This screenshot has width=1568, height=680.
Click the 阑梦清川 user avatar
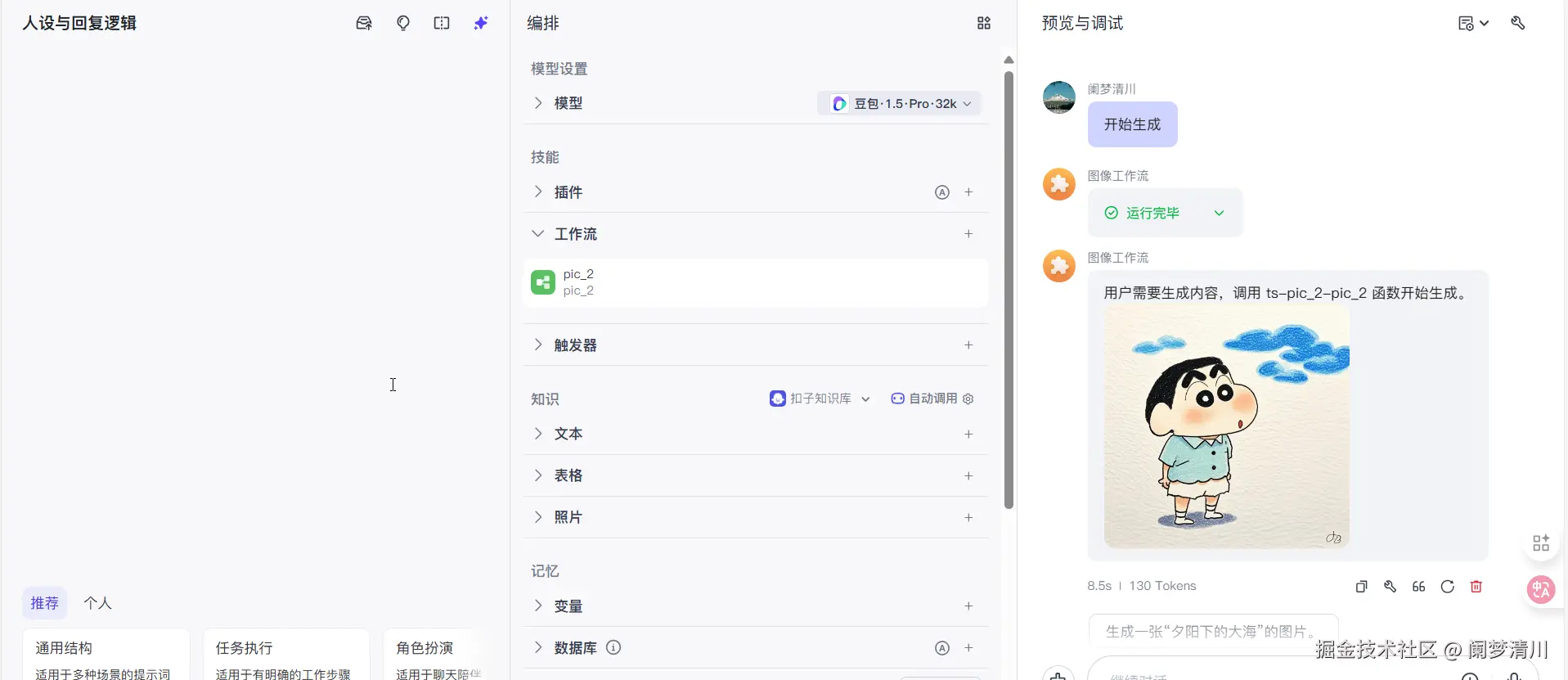(1059, 97)
